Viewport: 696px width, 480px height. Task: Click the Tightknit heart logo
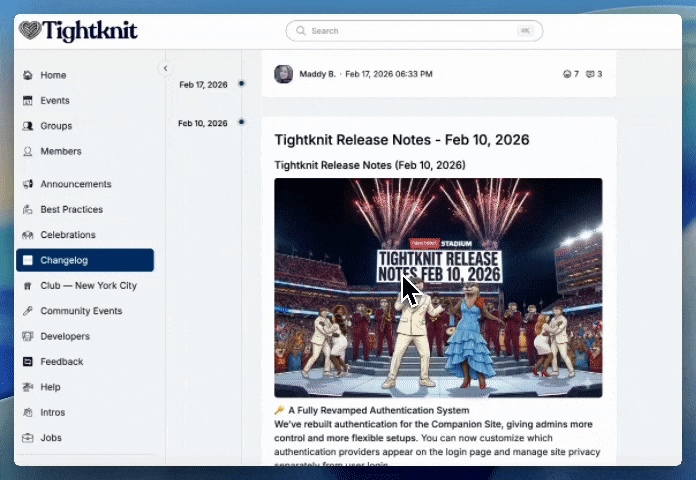30,31
